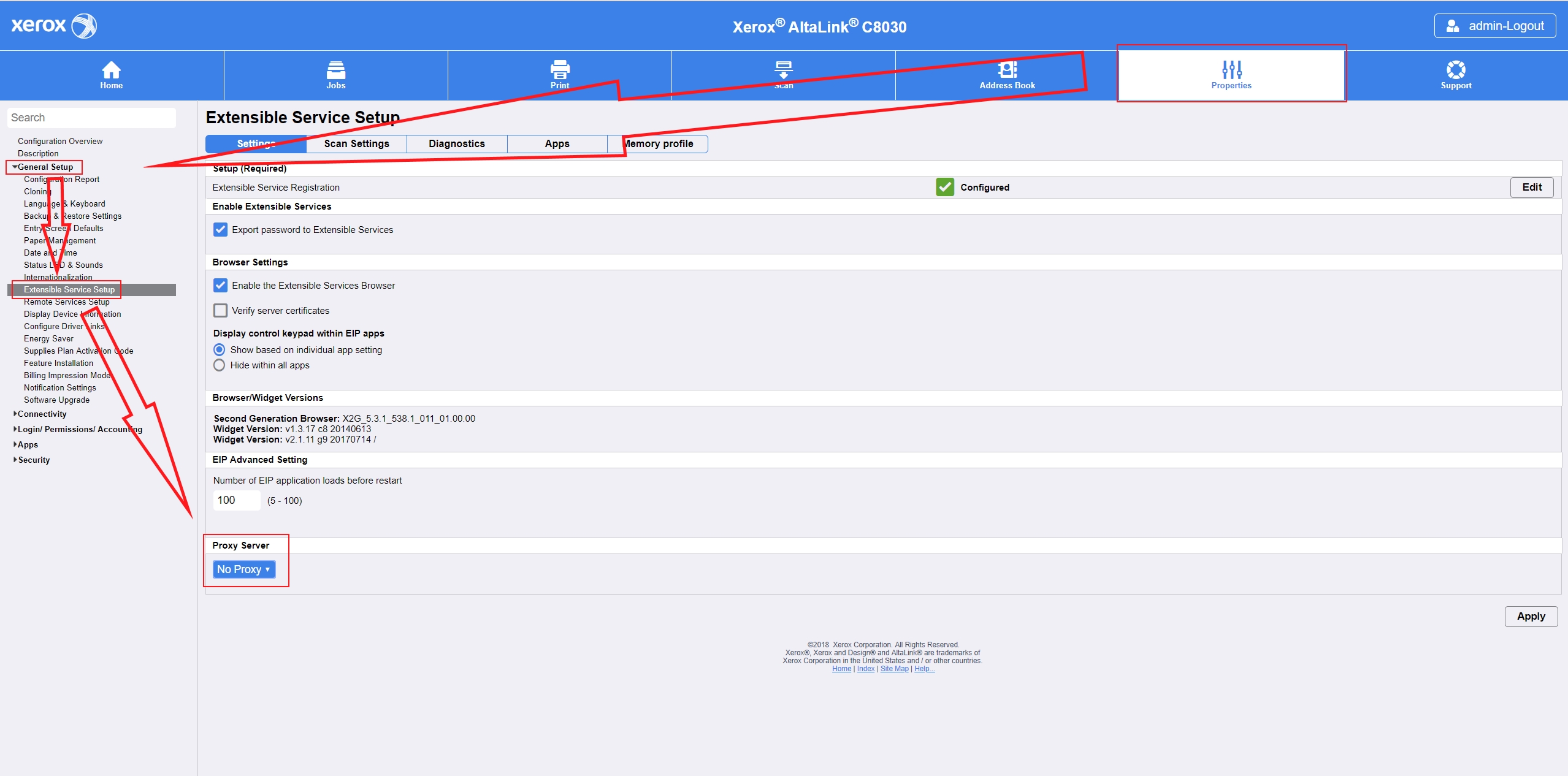The height and width of the screenshot is (776, 1568).
Task: Click the Search field
Action: (x=91, y=117)
